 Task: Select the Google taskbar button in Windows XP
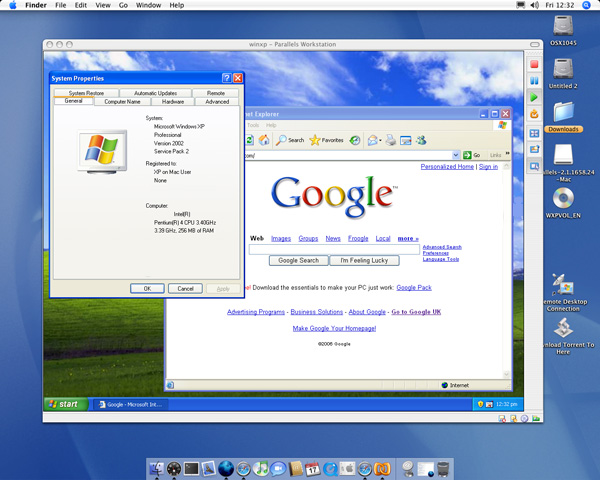pyautogui.click(x=130, y=405)
